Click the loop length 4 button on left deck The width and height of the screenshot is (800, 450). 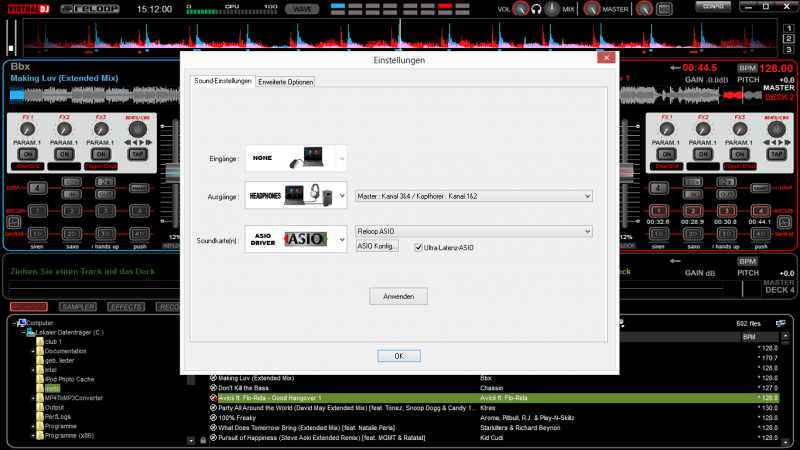pyautogui.click(x=37, y=188)
